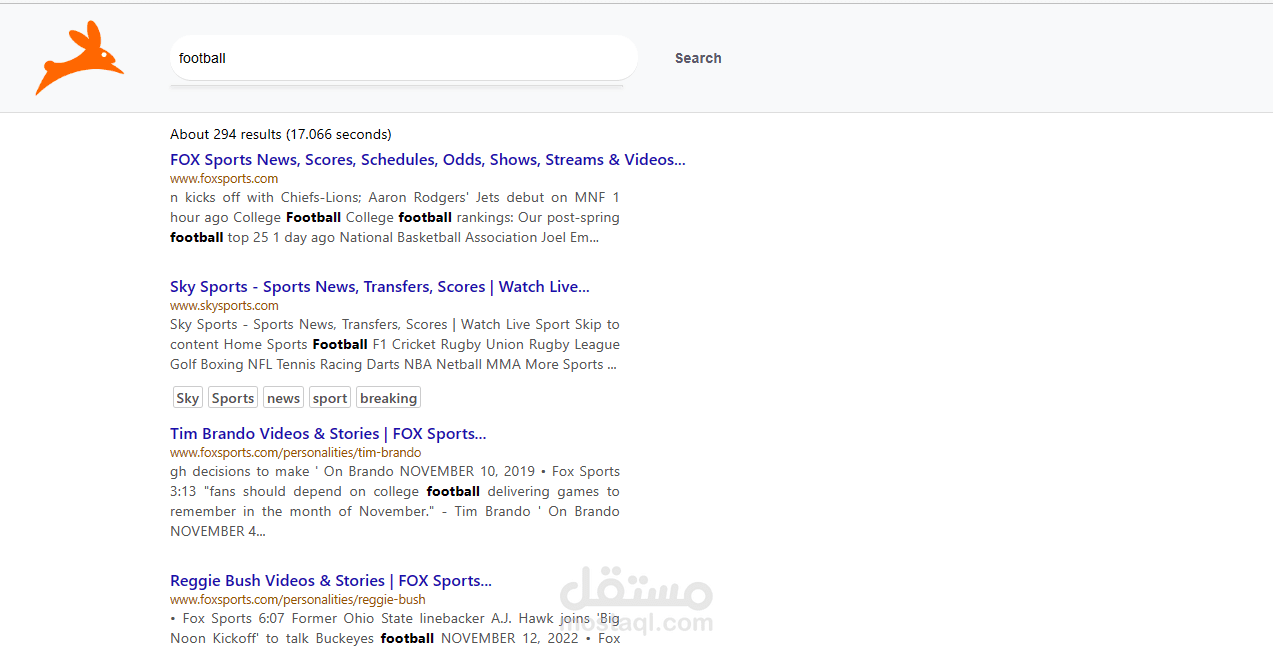1273x649 pixels.
Task: Click the www.skysports.com URL text
Action: tap(224, 306)
